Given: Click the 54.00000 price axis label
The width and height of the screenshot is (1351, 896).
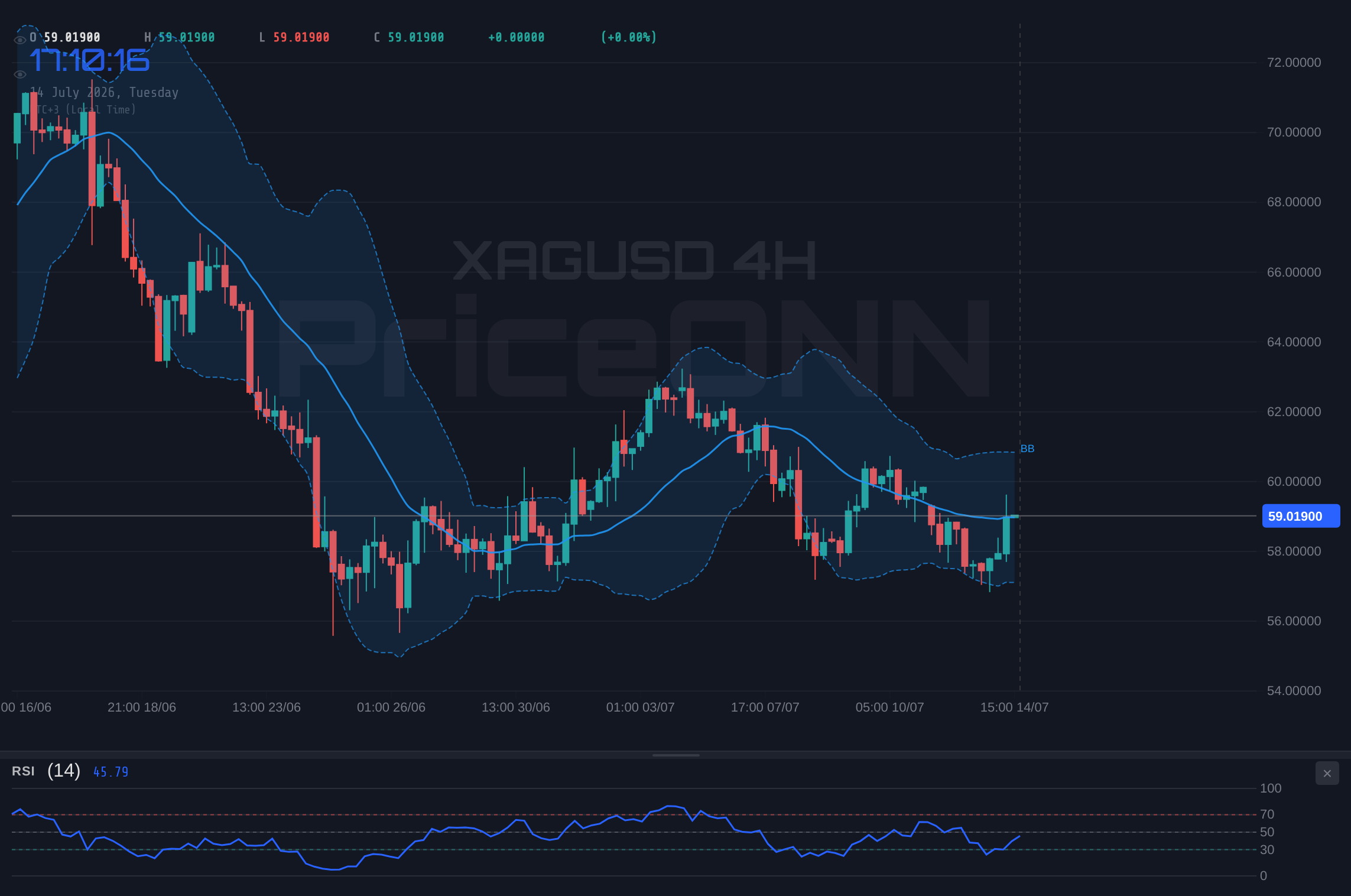Looking at the screenshot, I should click(1294, 691).
